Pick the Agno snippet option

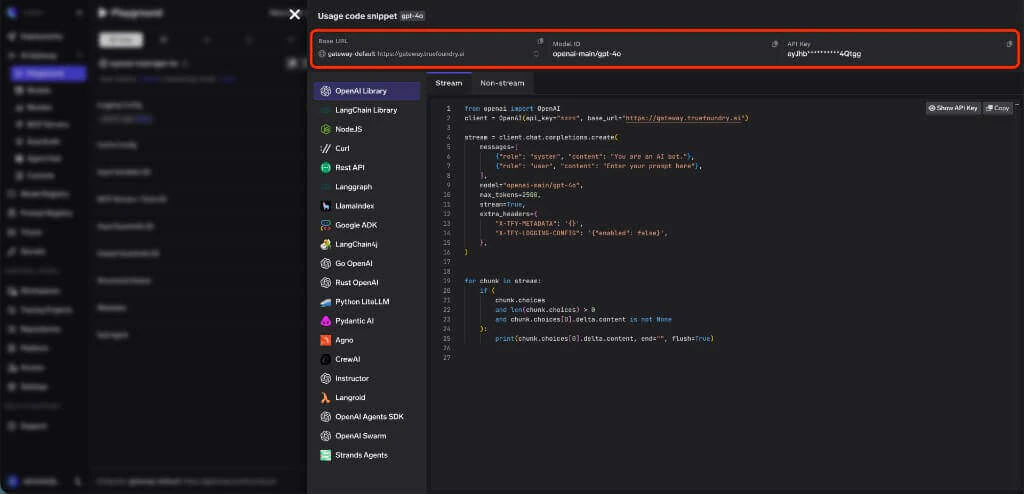pos(367,340)
